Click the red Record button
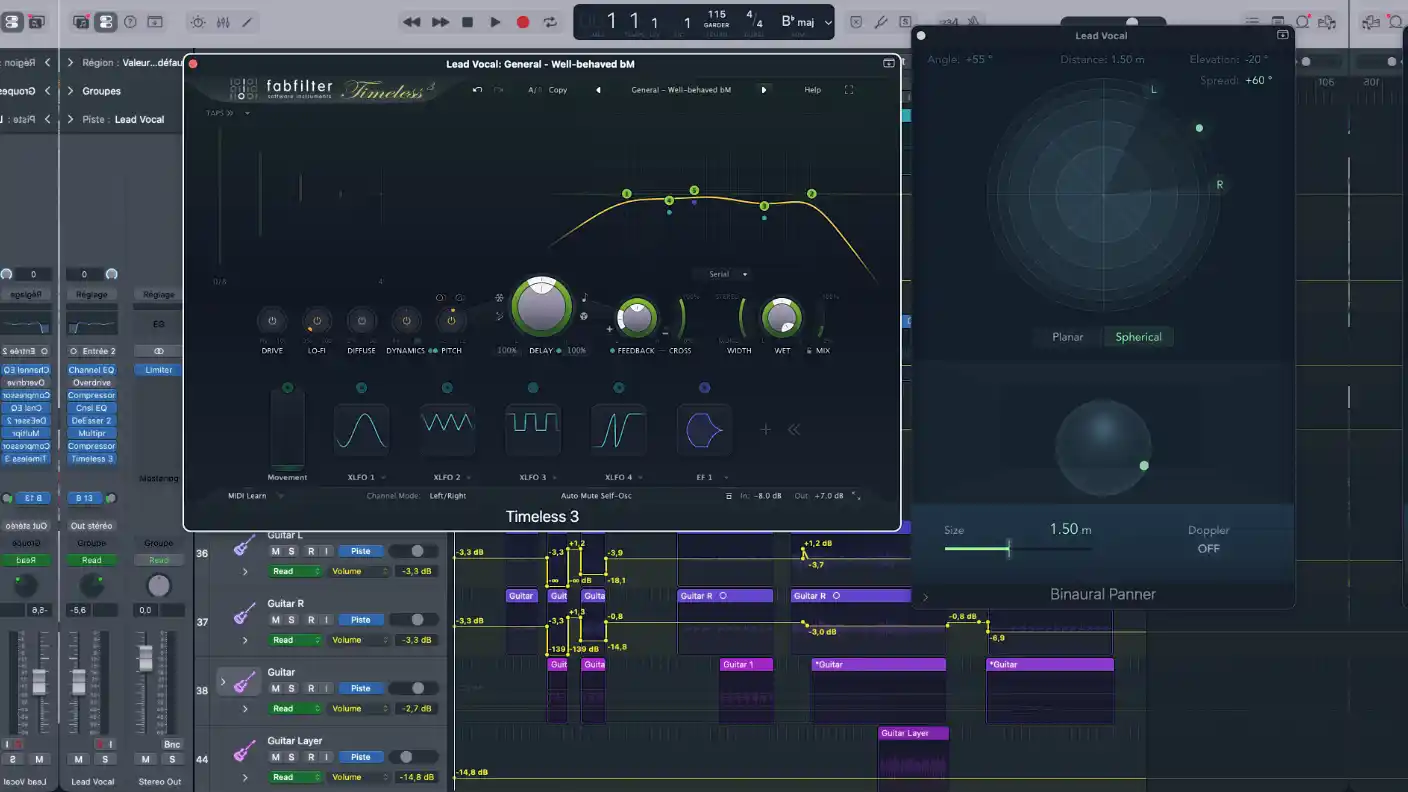 coord(522,22)
